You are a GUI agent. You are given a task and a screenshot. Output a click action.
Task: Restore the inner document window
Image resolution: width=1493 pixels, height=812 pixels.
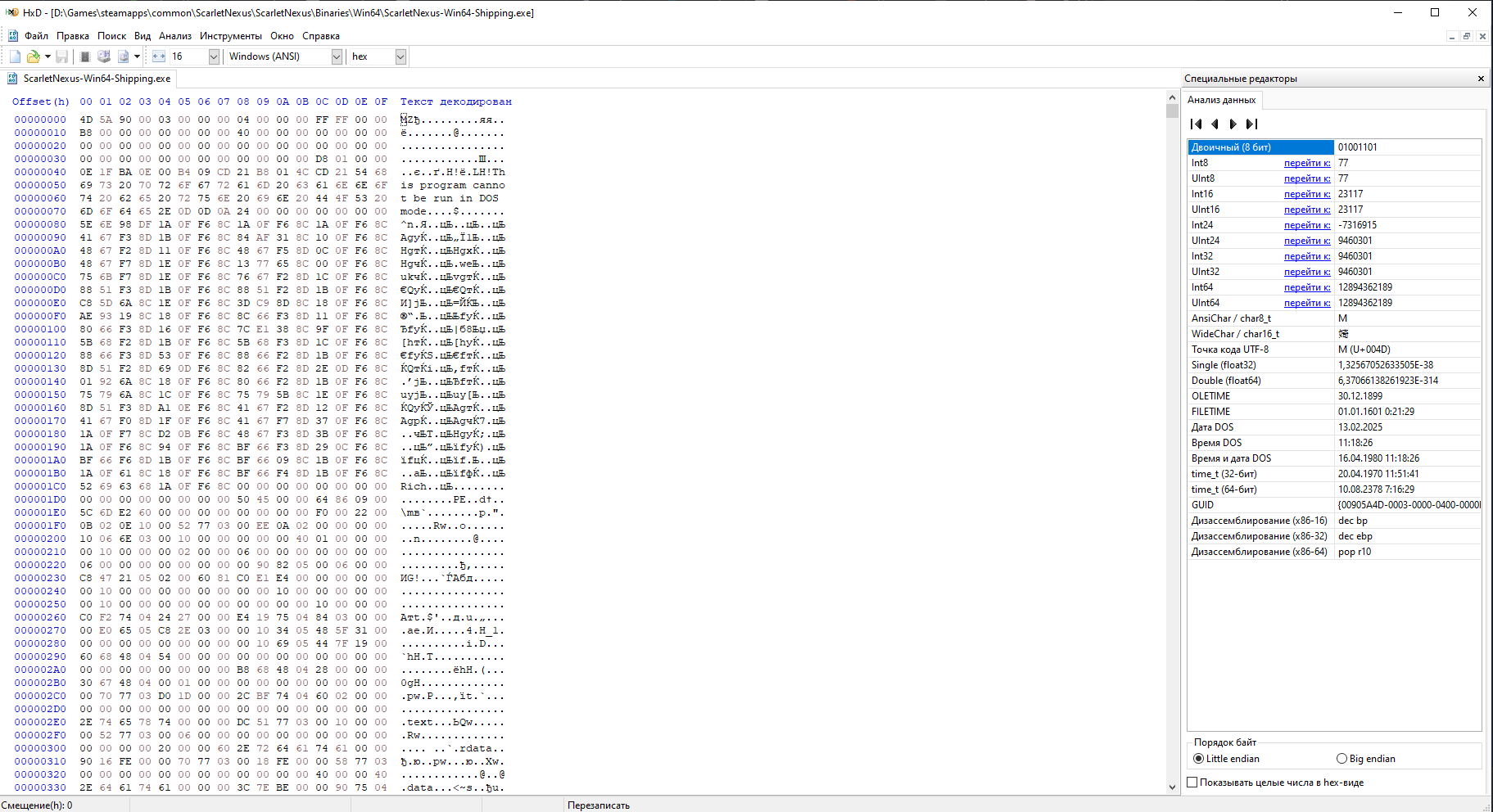[1467, 36]
